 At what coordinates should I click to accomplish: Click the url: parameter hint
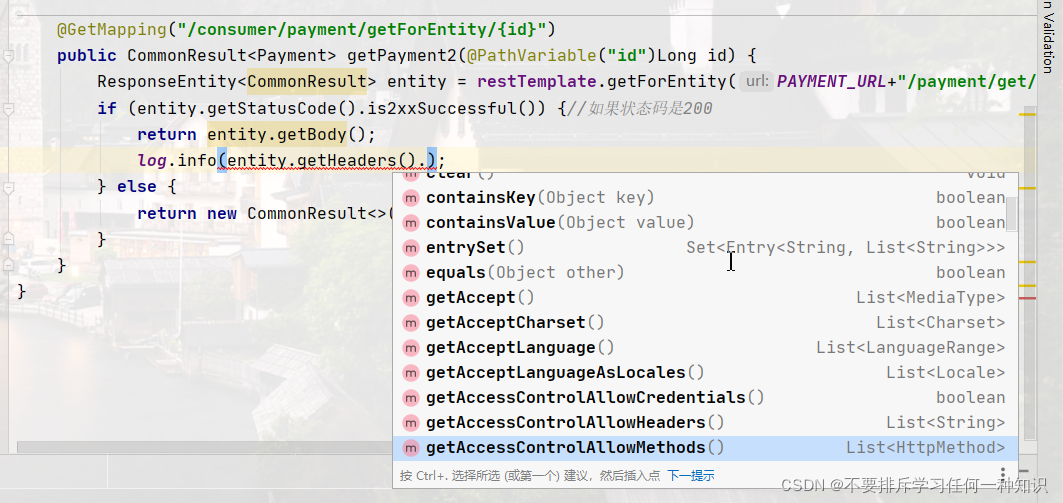coord(756,82)
